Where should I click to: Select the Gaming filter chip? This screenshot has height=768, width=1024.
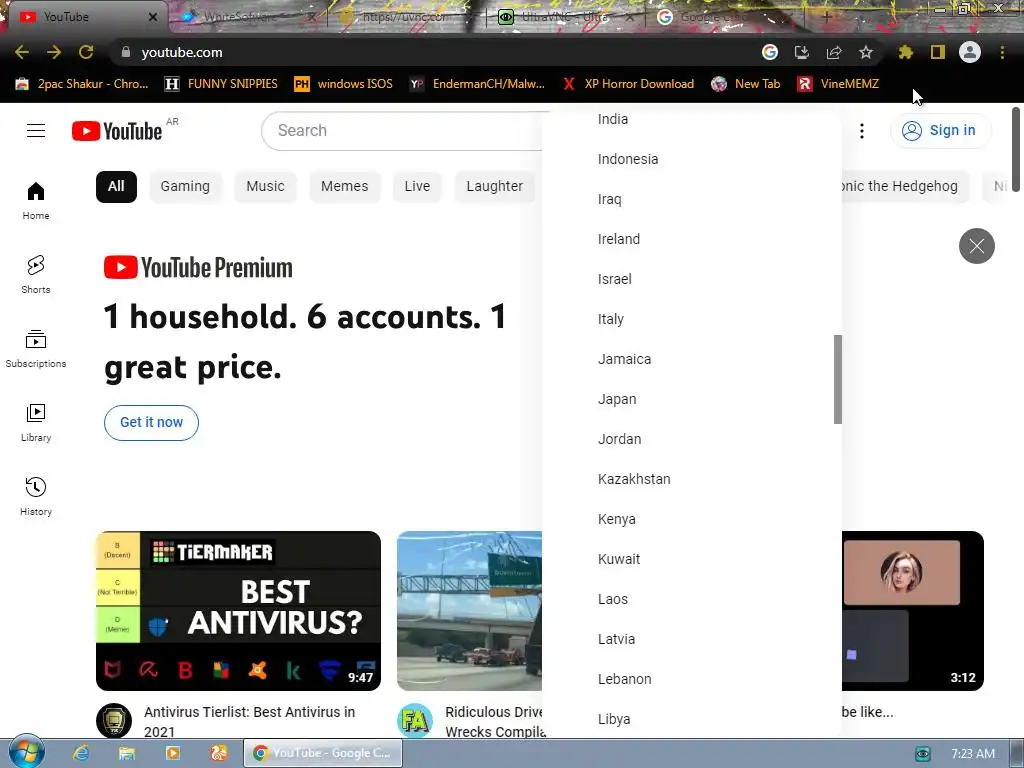point(185,187)
